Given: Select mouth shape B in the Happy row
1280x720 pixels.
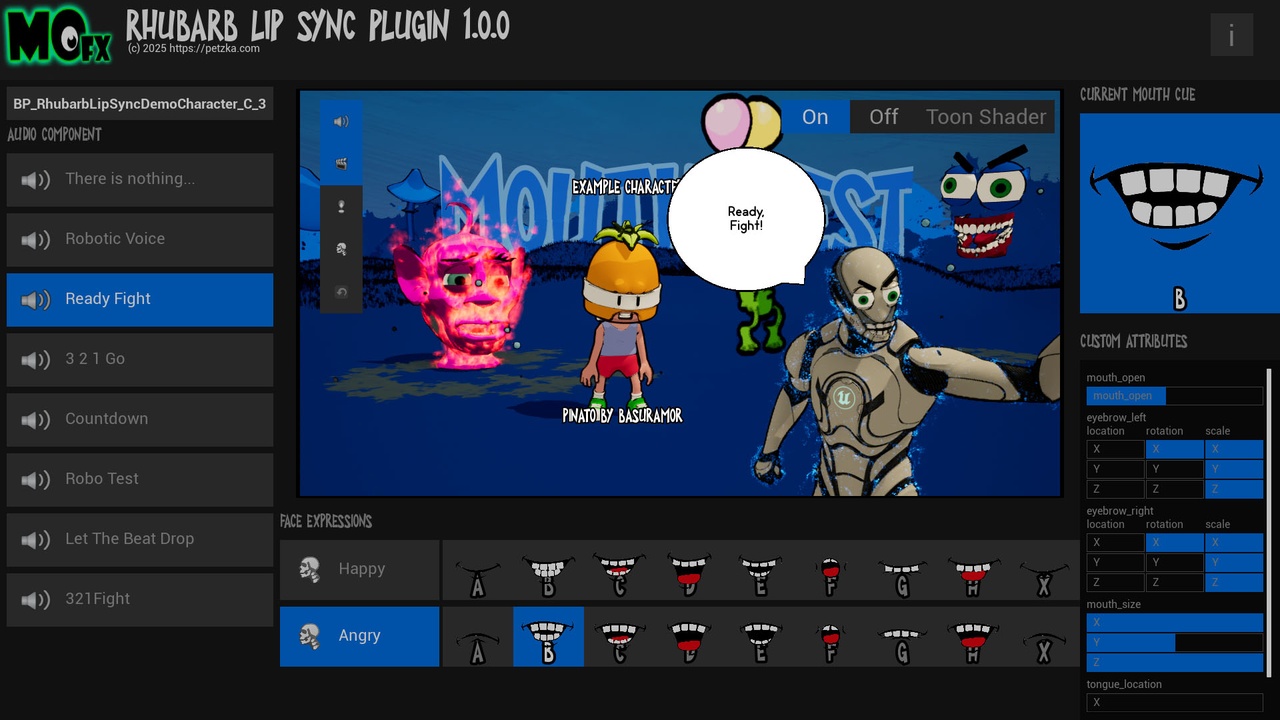Looking at the screenshot, I should [548, 570].
